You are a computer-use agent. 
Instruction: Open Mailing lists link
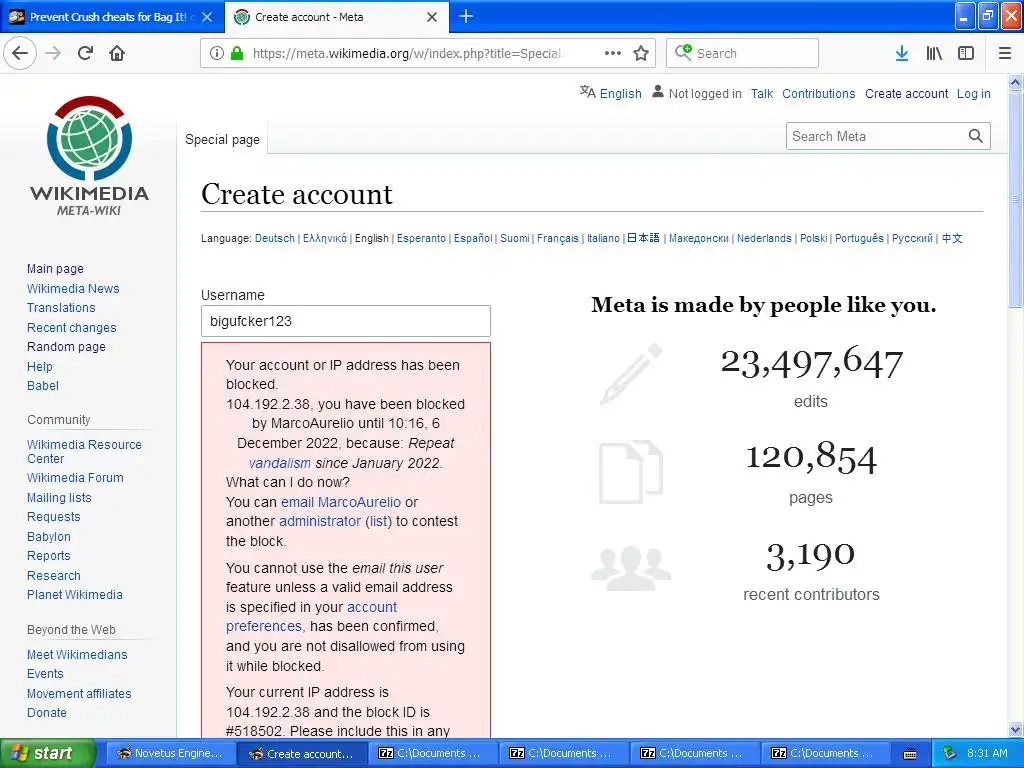(x=59, y=497)
